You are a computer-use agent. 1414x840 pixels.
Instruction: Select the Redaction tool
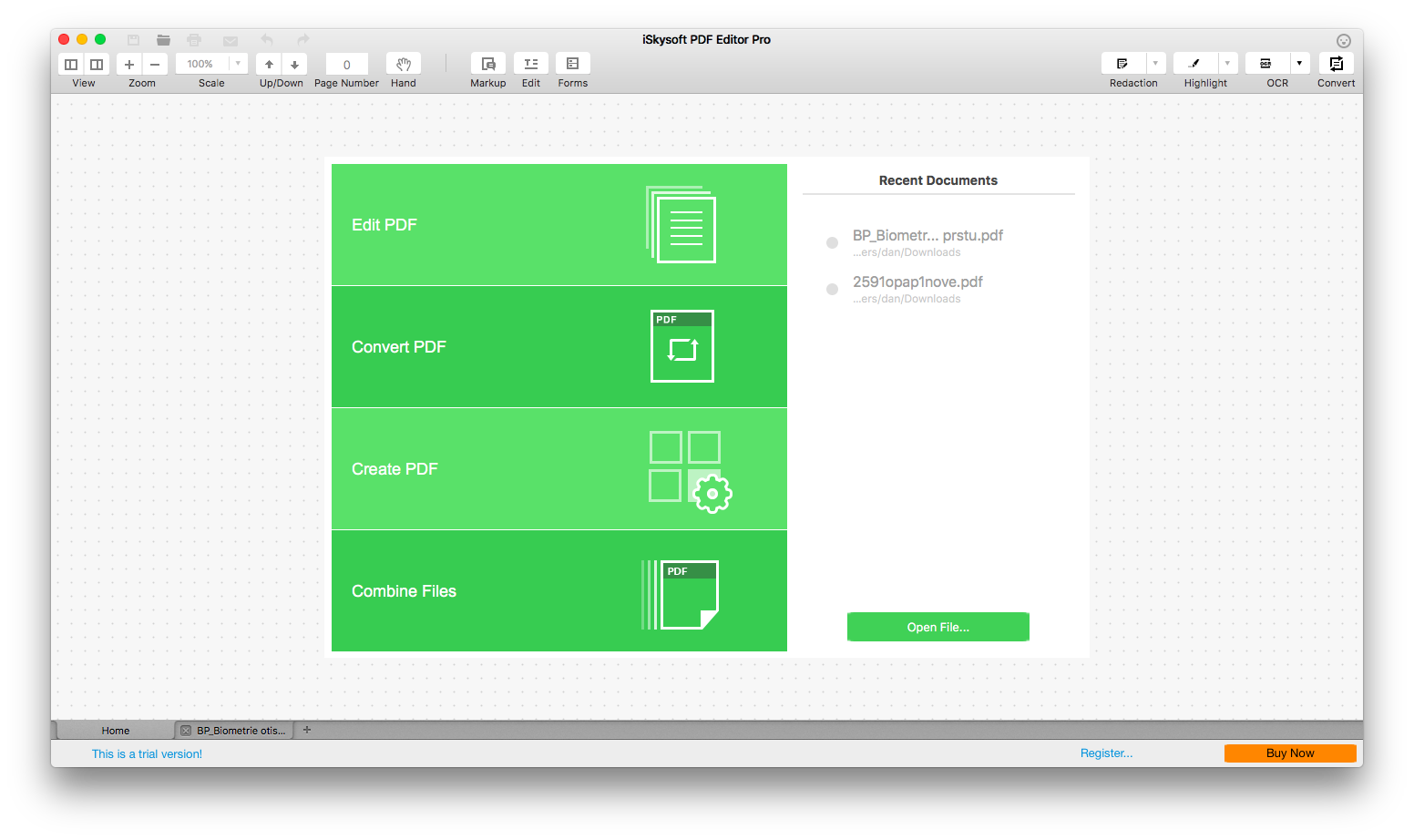1122,64
